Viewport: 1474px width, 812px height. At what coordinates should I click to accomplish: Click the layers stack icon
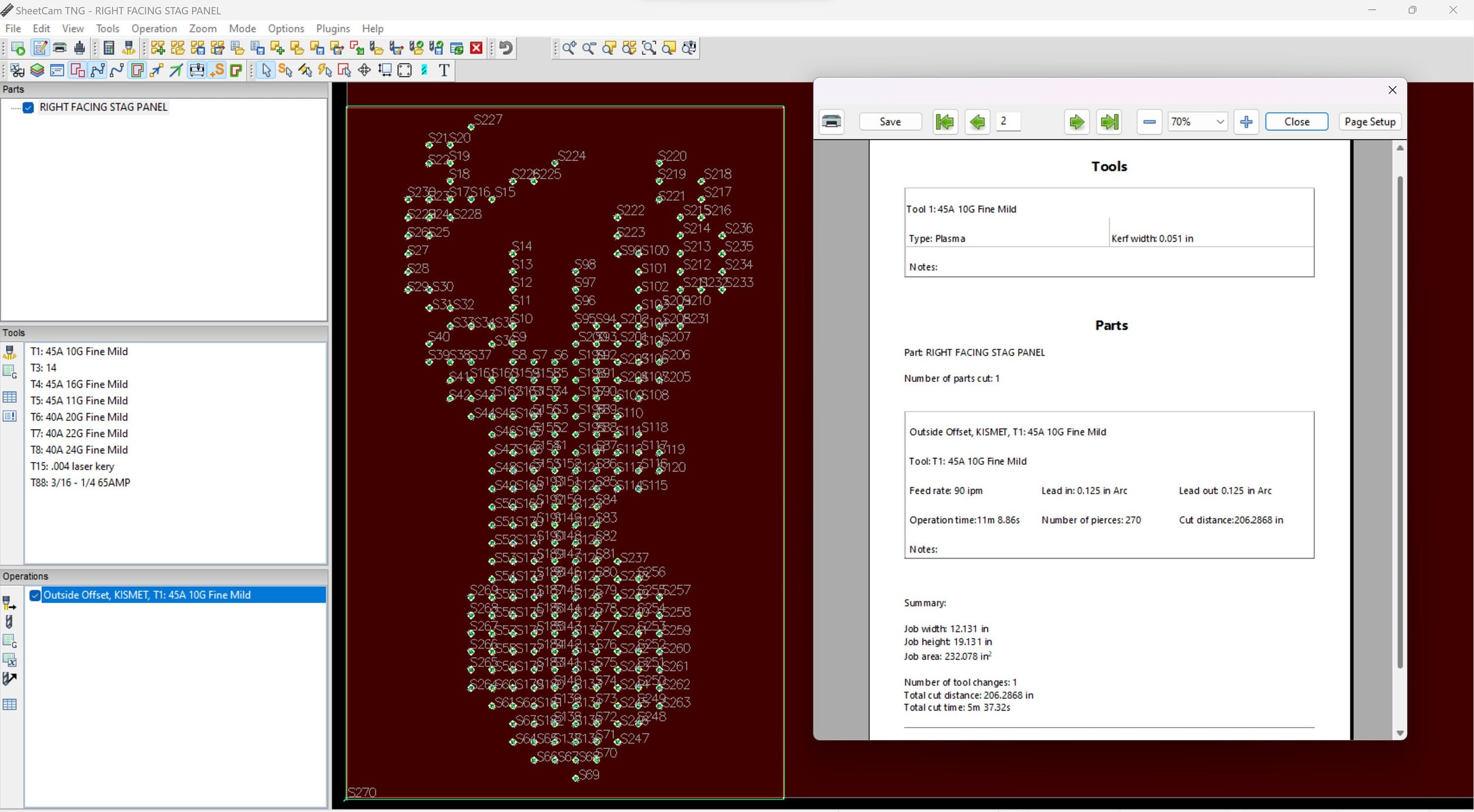[x=37, y=71]
